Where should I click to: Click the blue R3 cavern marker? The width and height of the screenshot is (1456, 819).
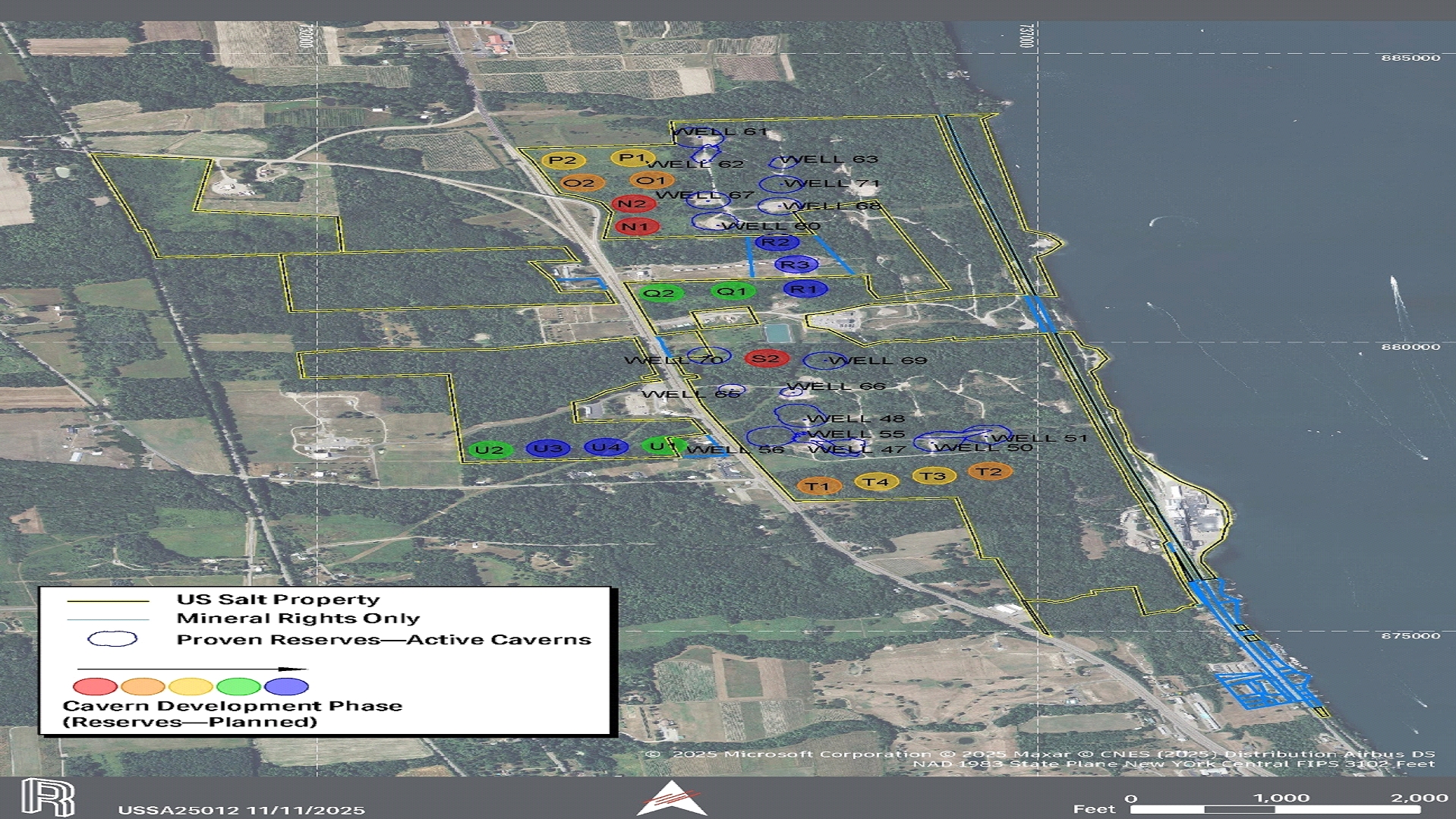coord(796,265)
